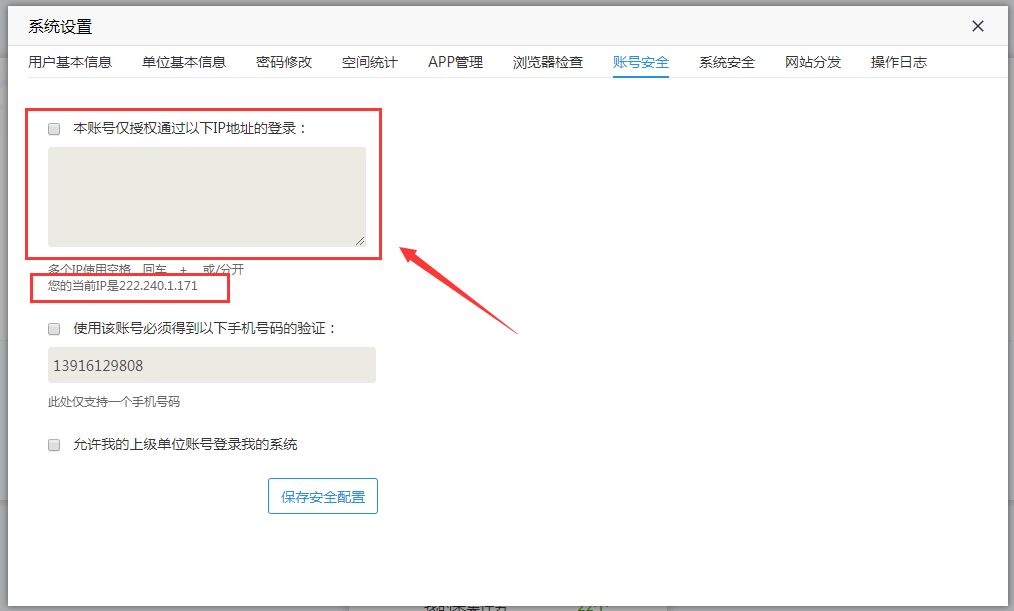Open the APP管理 tab

[455, 62]
